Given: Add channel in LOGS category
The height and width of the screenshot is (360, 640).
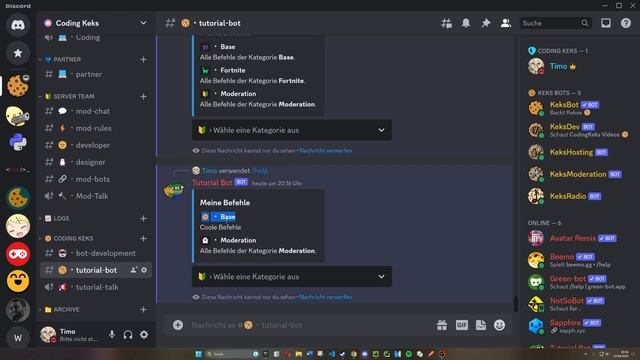Looking at the screenshot, I should (143, 218).
